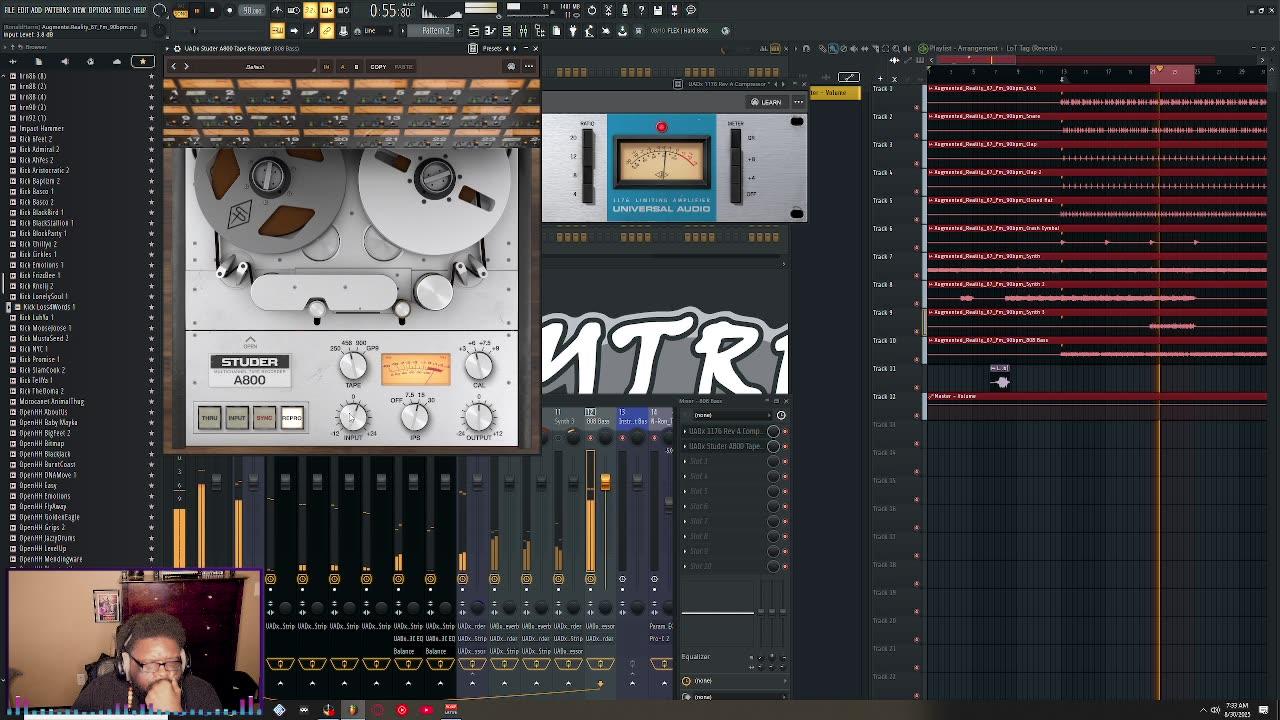This screenshot has width=1280, height=720.
Task: Open the FILE menu
Action: (9, 10)
